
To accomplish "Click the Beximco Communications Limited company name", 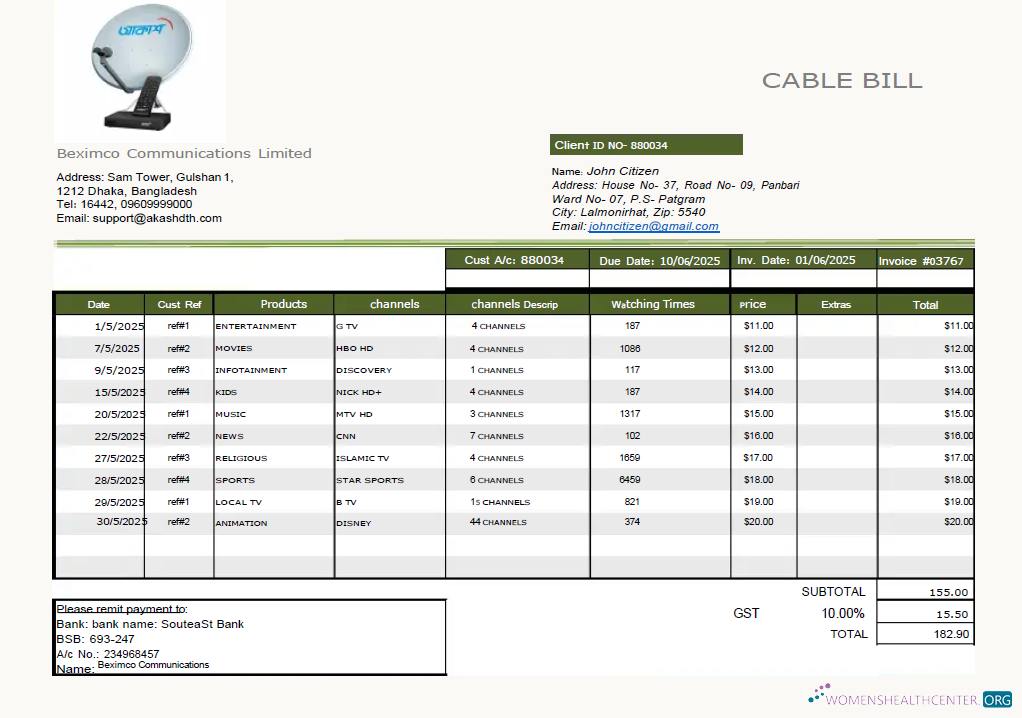I will click(183, 153).
